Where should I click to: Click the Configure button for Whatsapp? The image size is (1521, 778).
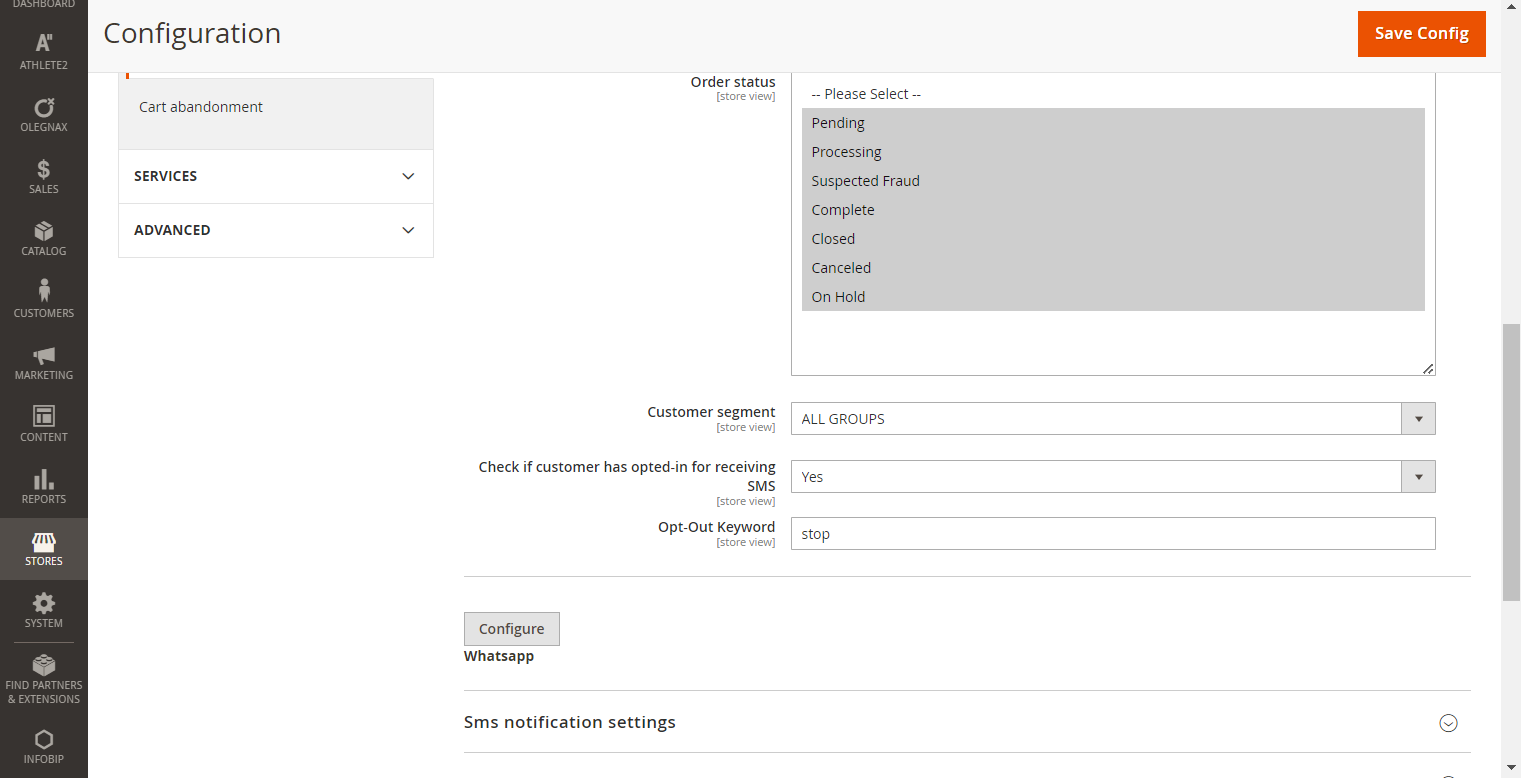pyautogui.click(x=511, y=629)
